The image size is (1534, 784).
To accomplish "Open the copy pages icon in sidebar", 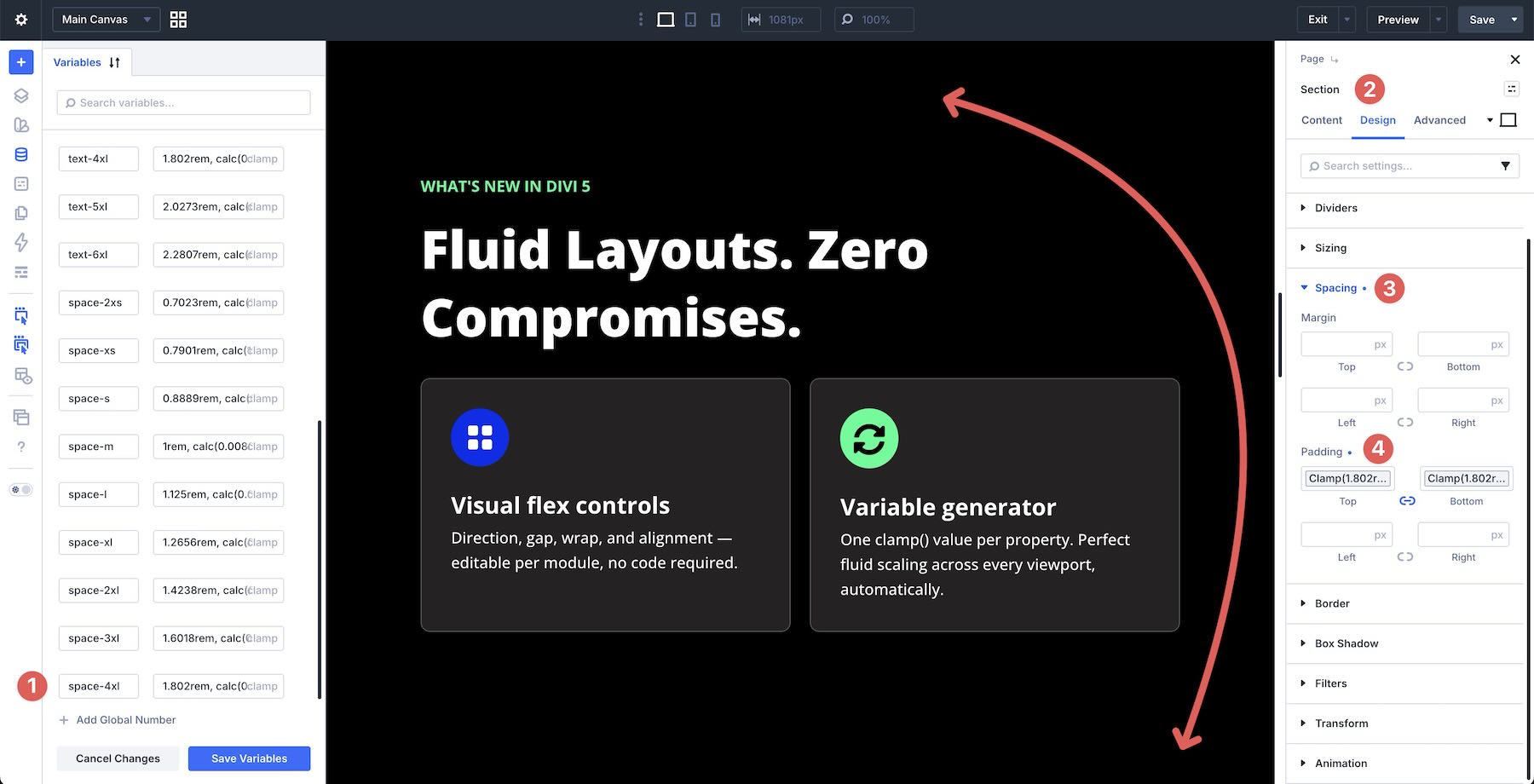I will pyautogui.click(x=21, y=213).
